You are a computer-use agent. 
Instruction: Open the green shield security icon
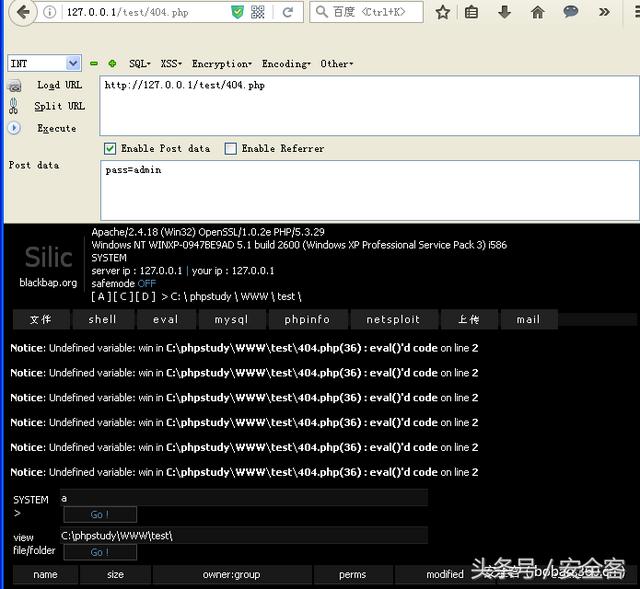coord(237,12)
